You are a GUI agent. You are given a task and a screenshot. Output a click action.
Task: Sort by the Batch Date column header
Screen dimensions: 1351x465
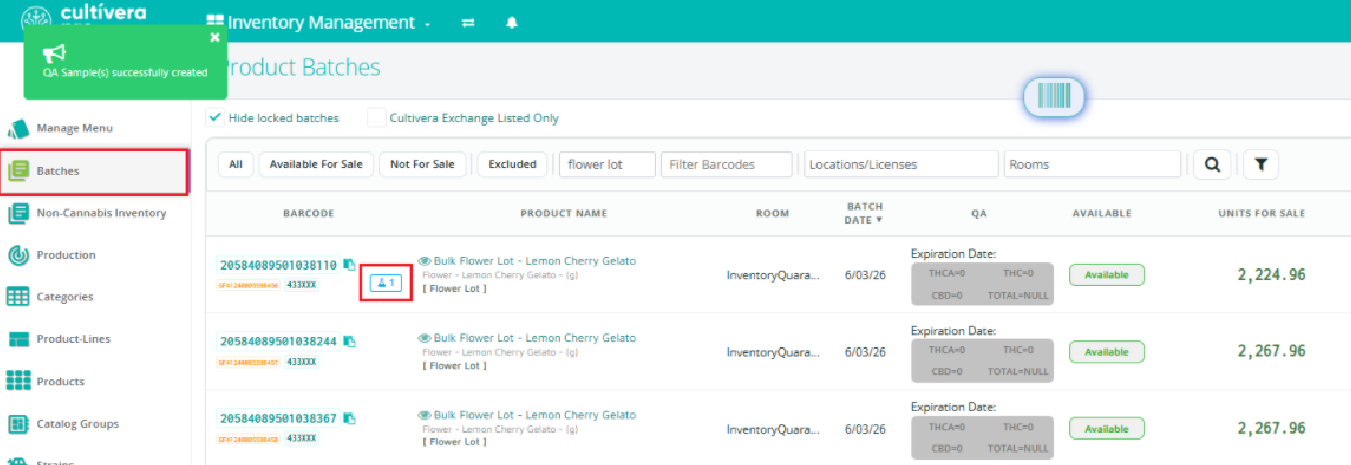865,213
